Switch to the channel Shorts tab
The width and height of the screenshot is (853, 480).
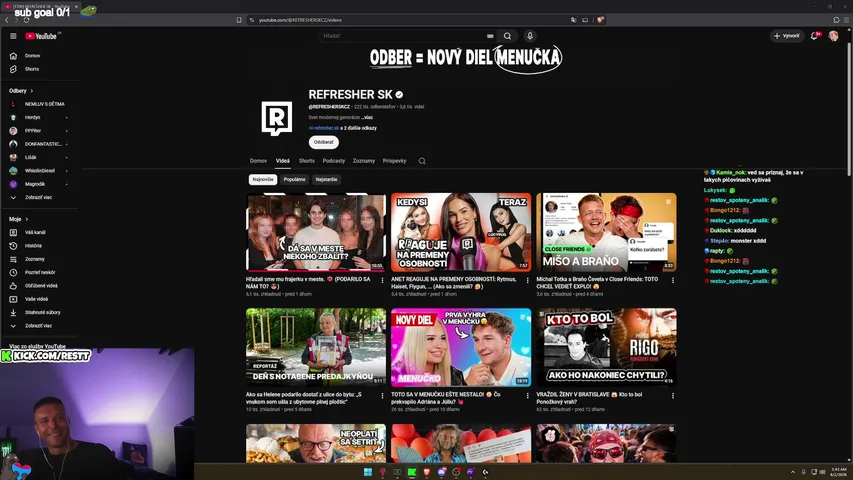click(307, 161)
